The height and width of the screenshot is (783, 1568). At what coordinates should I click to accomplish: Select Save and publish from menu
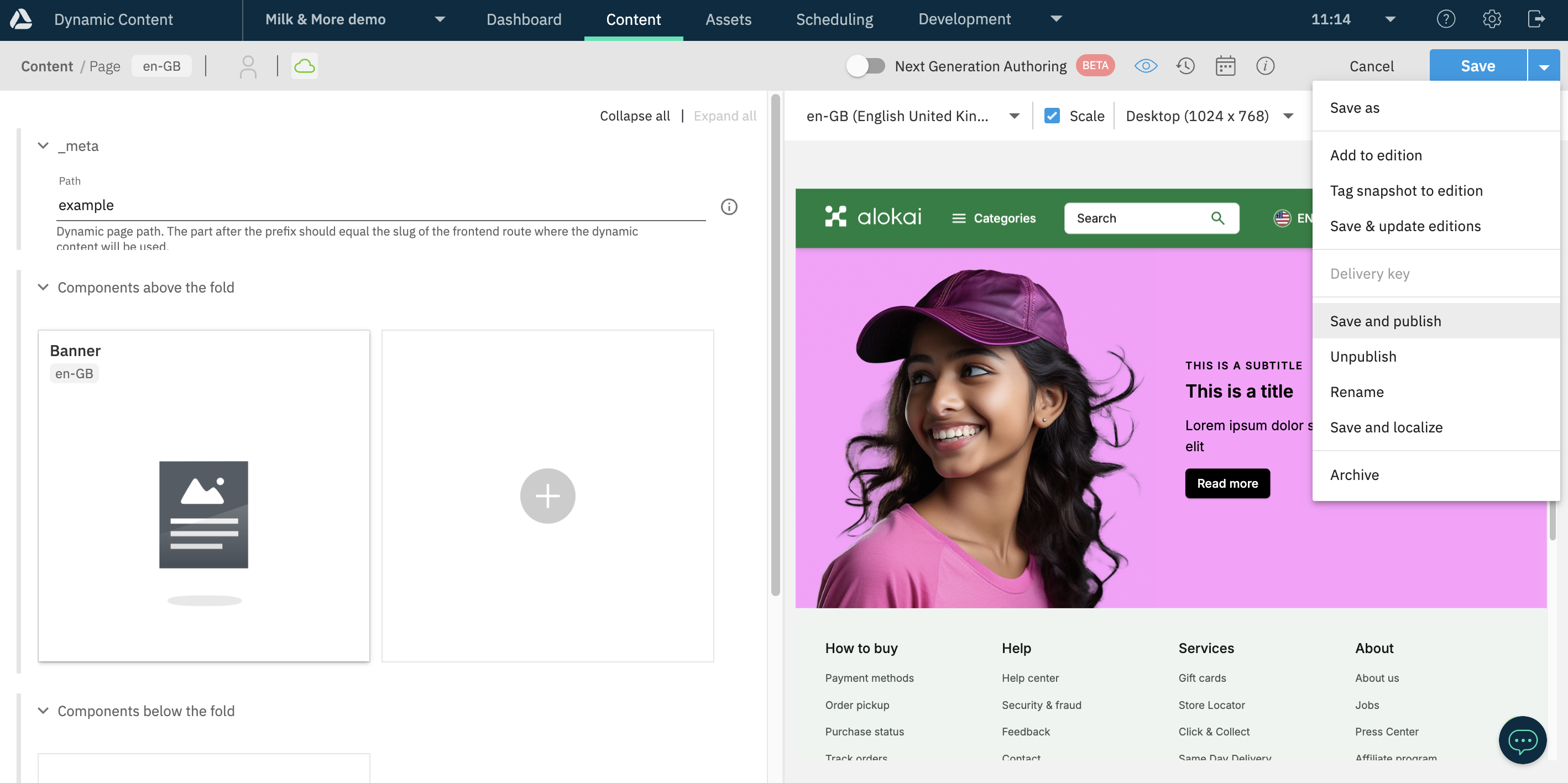1385,321
